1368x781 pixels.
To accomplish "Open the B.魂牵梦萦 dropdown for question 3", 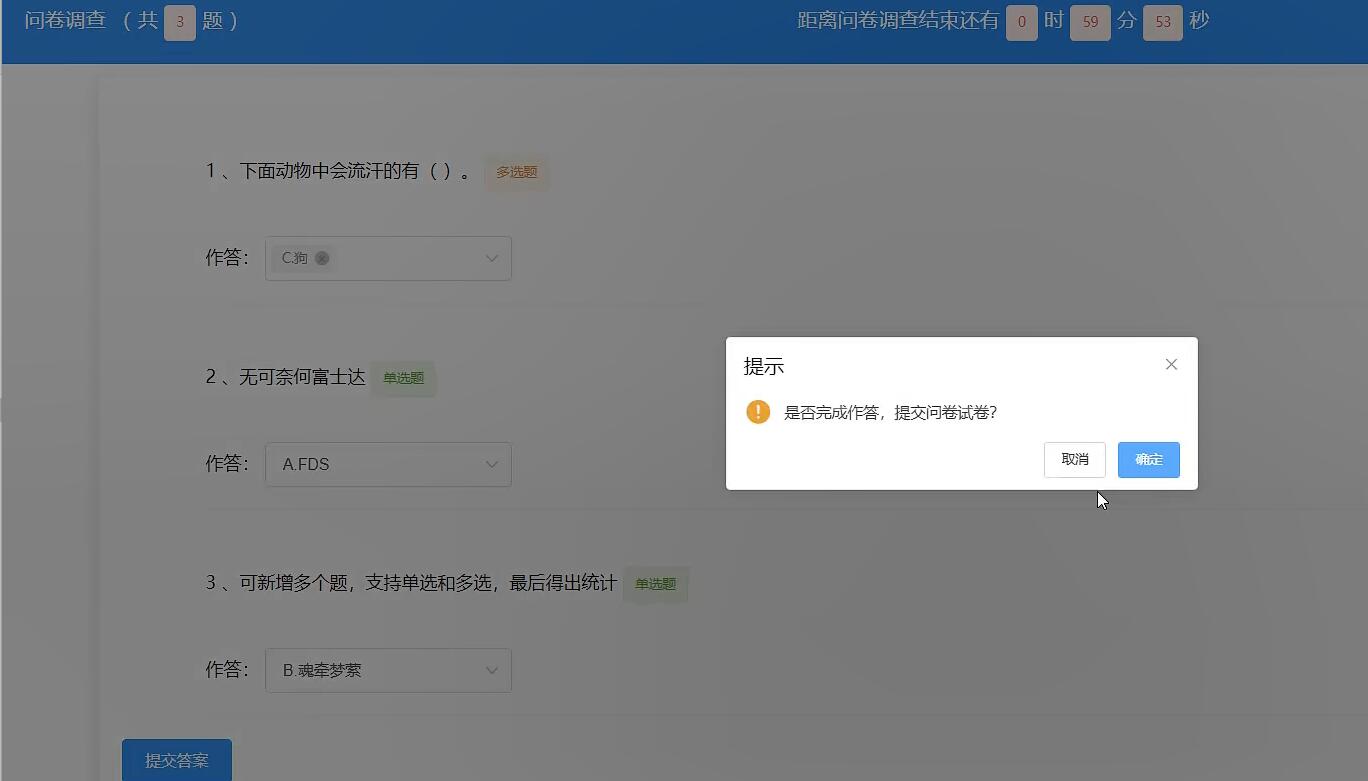I will coord(388,670).
